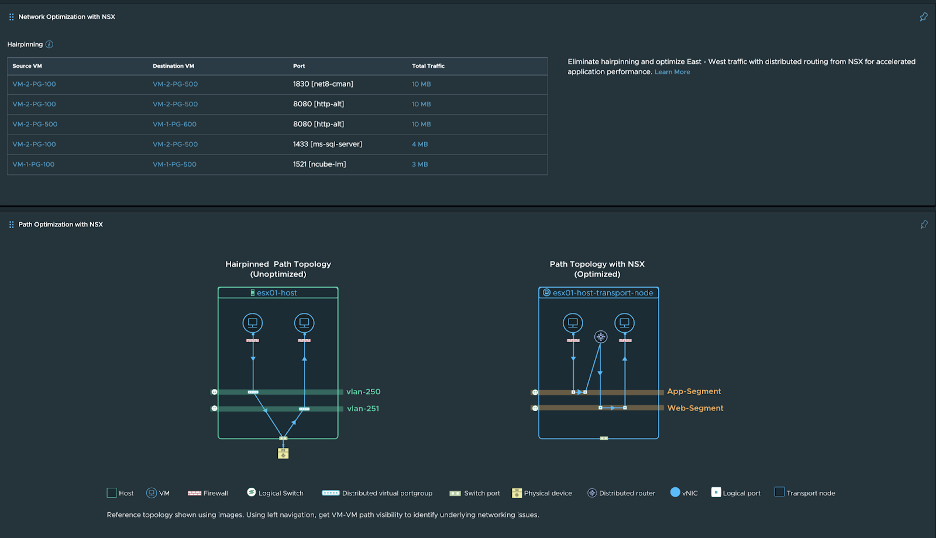Open destination VM-1-PG-600 link
936x538 pixels.
(175, 124)
